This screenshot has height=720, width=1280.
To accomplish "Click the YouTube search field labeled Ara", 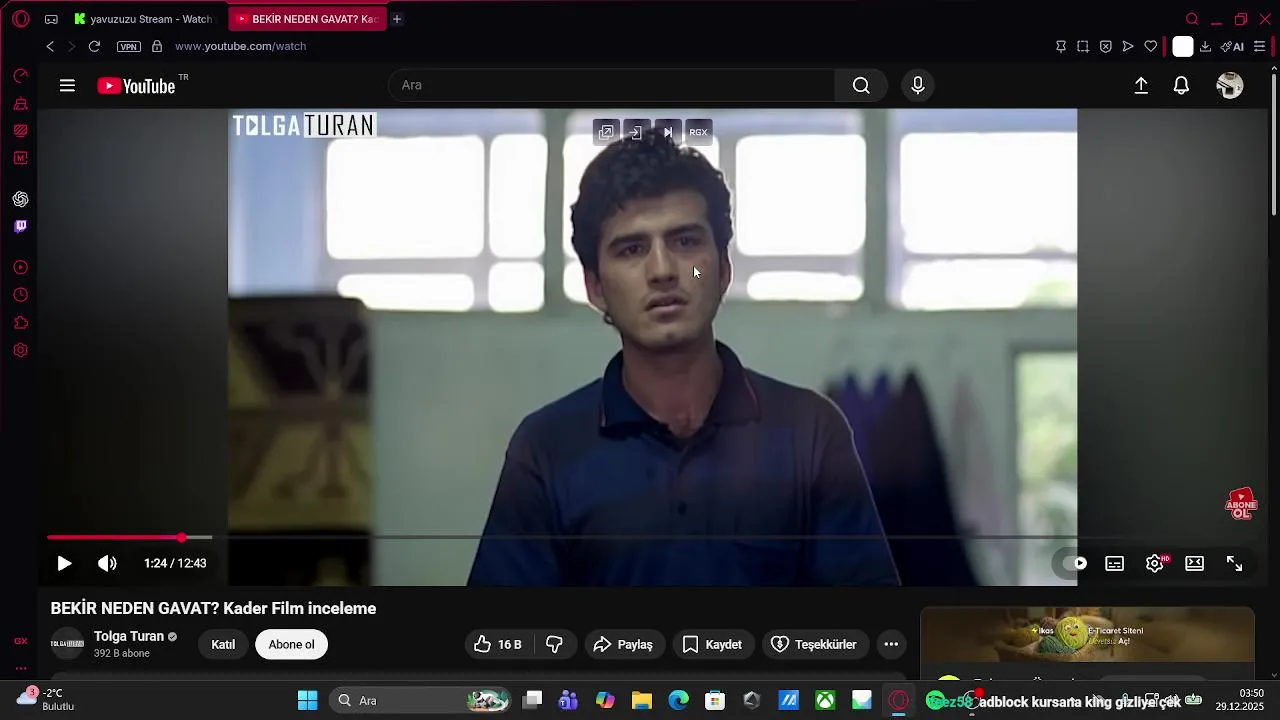I will (x=611, y=86).
